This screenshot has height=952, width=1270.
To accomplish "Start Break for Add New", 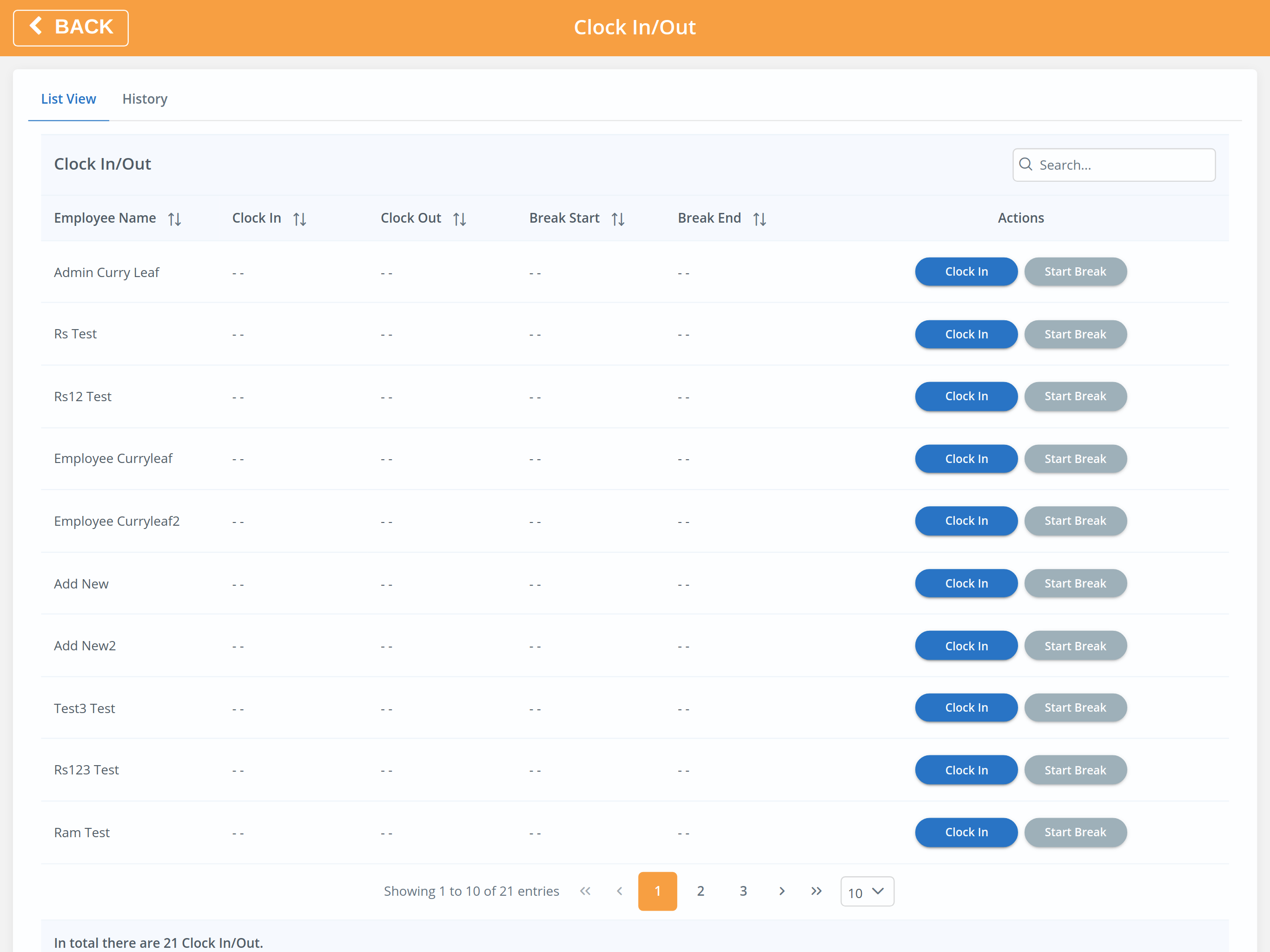I will pyautogui.click(x=1075, y=583).
